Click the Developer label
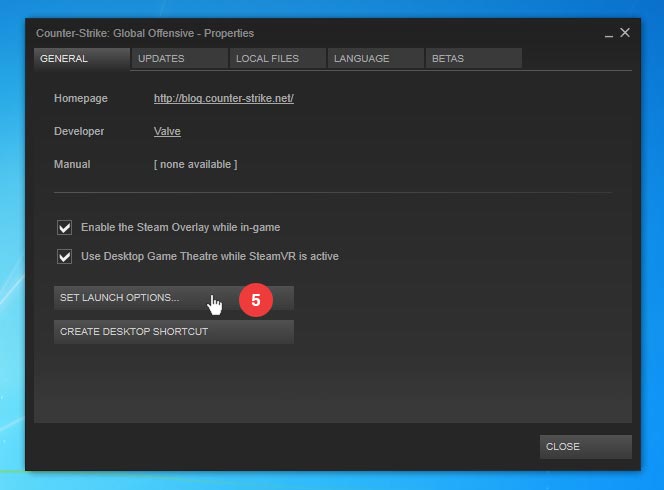This screenshot has height=490, width=664. (79, 131)
